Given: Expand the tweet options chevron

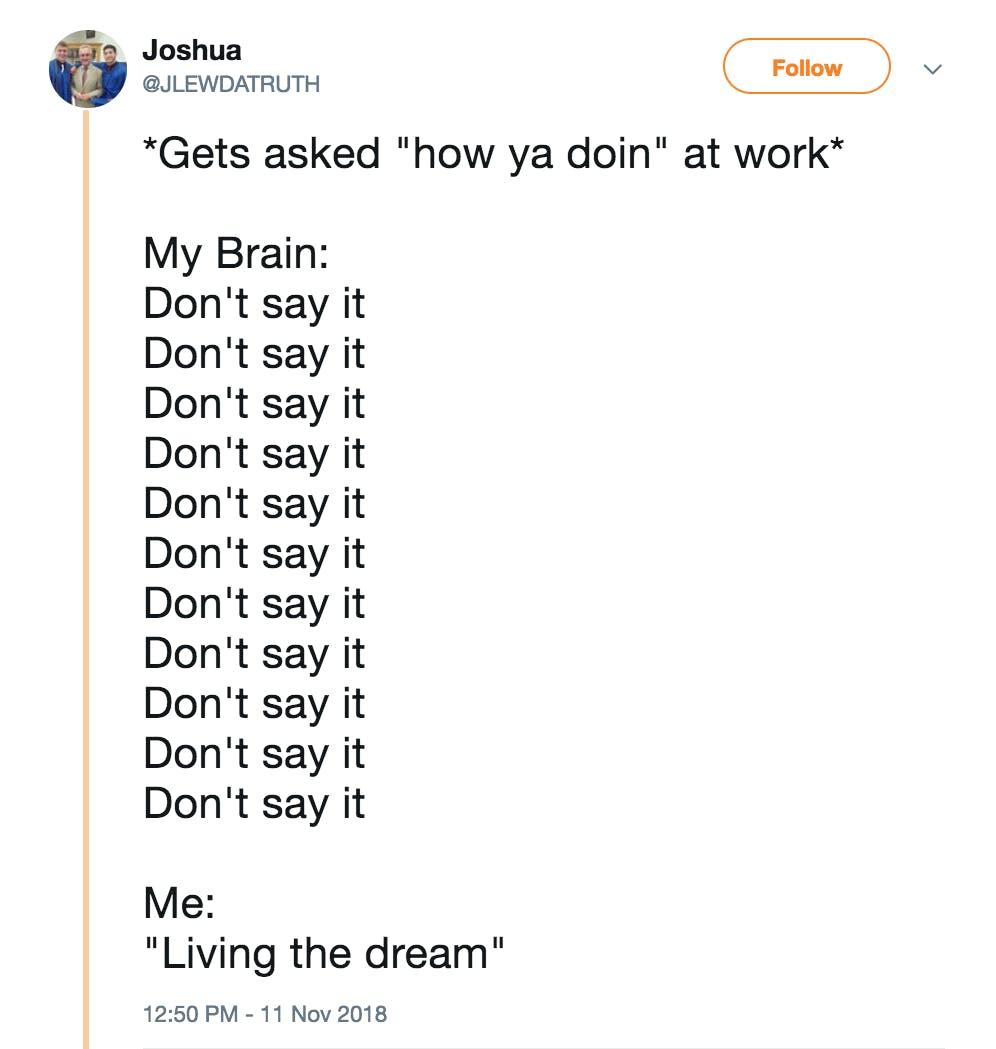Looking at the screenshot, I should pyautogui.click(x=932, y=69).
